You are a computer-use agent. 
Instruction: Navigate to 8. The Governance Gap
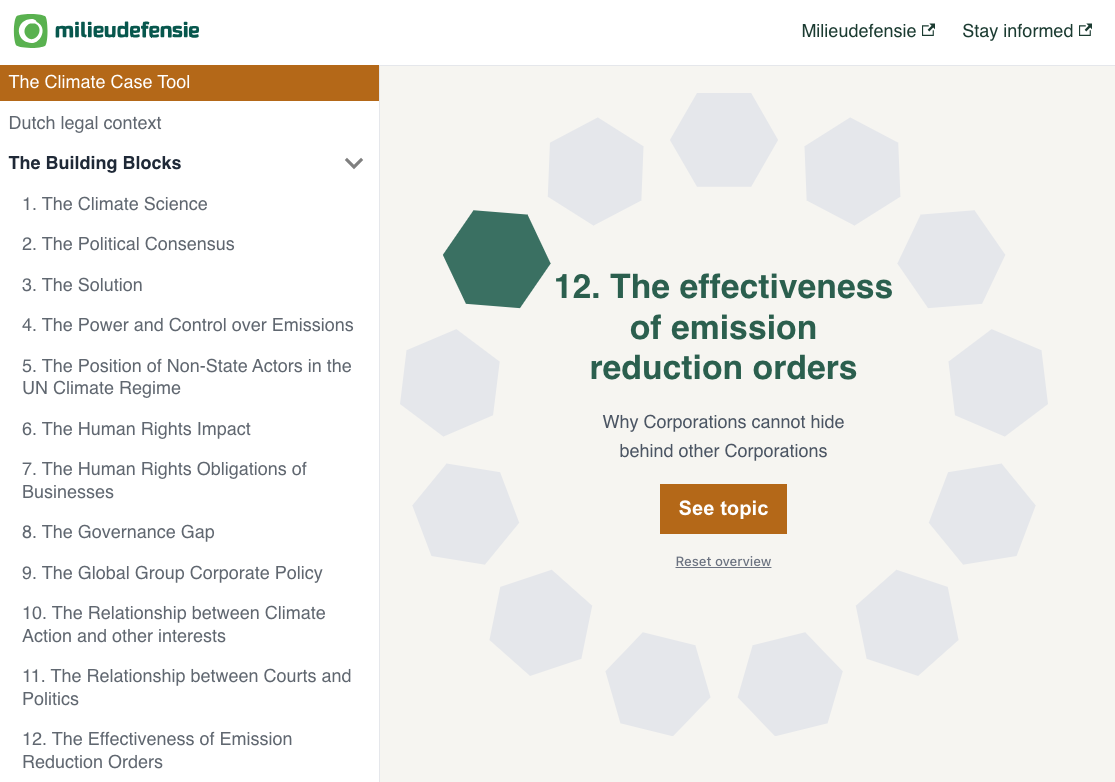coord(118,532)
